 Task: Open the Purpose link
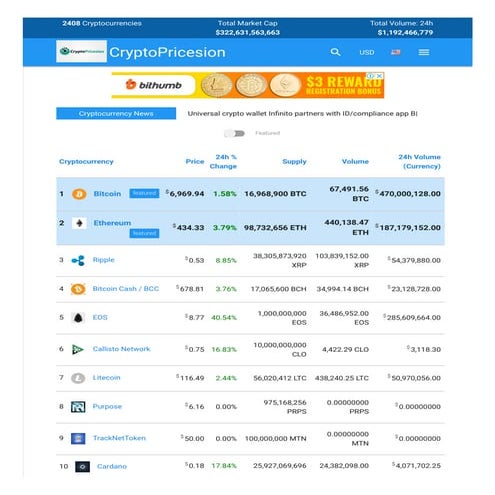pyautogui.click(x=107, y=406)
